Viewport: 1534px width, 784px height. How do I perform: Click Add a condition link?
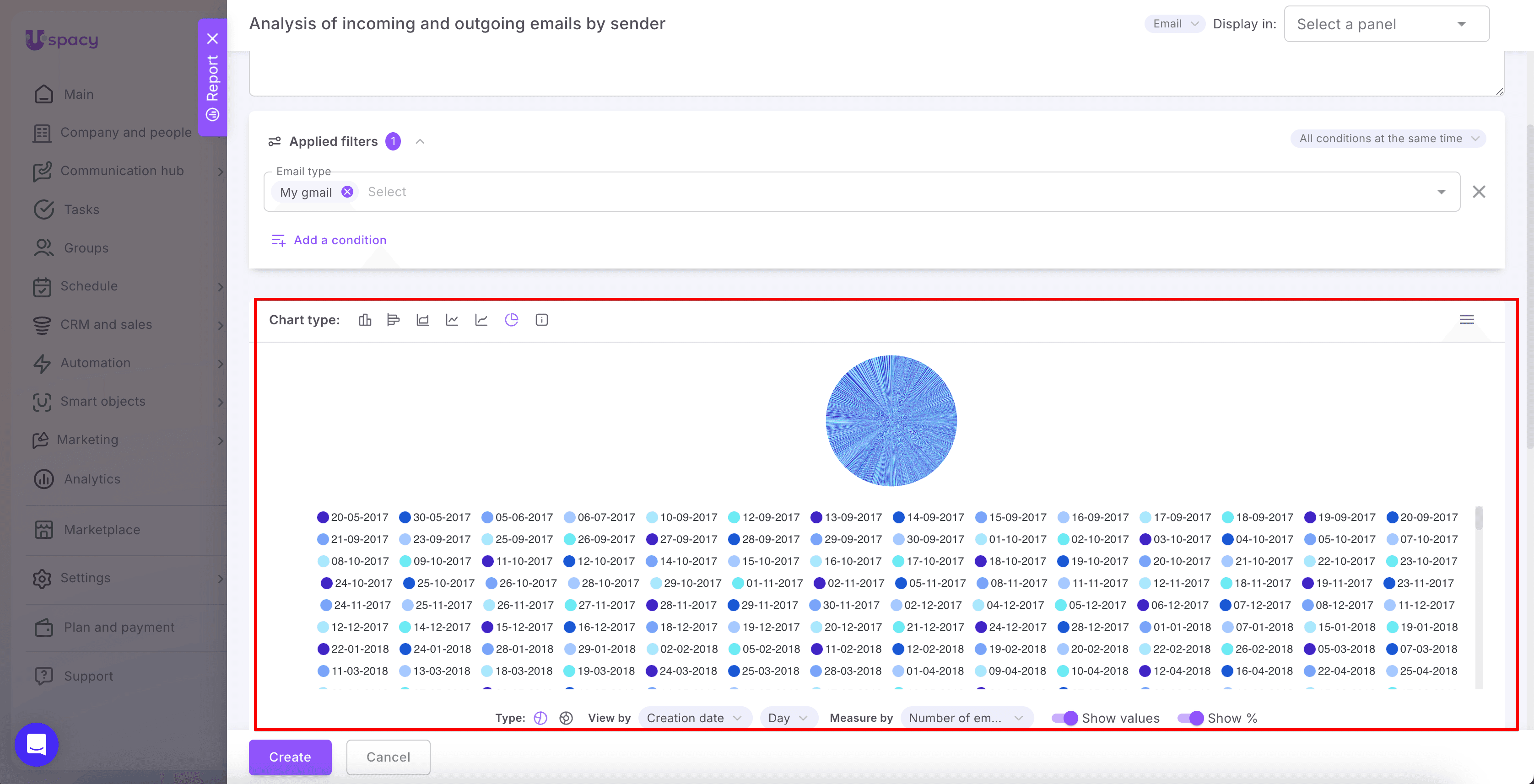click(329, 240)
